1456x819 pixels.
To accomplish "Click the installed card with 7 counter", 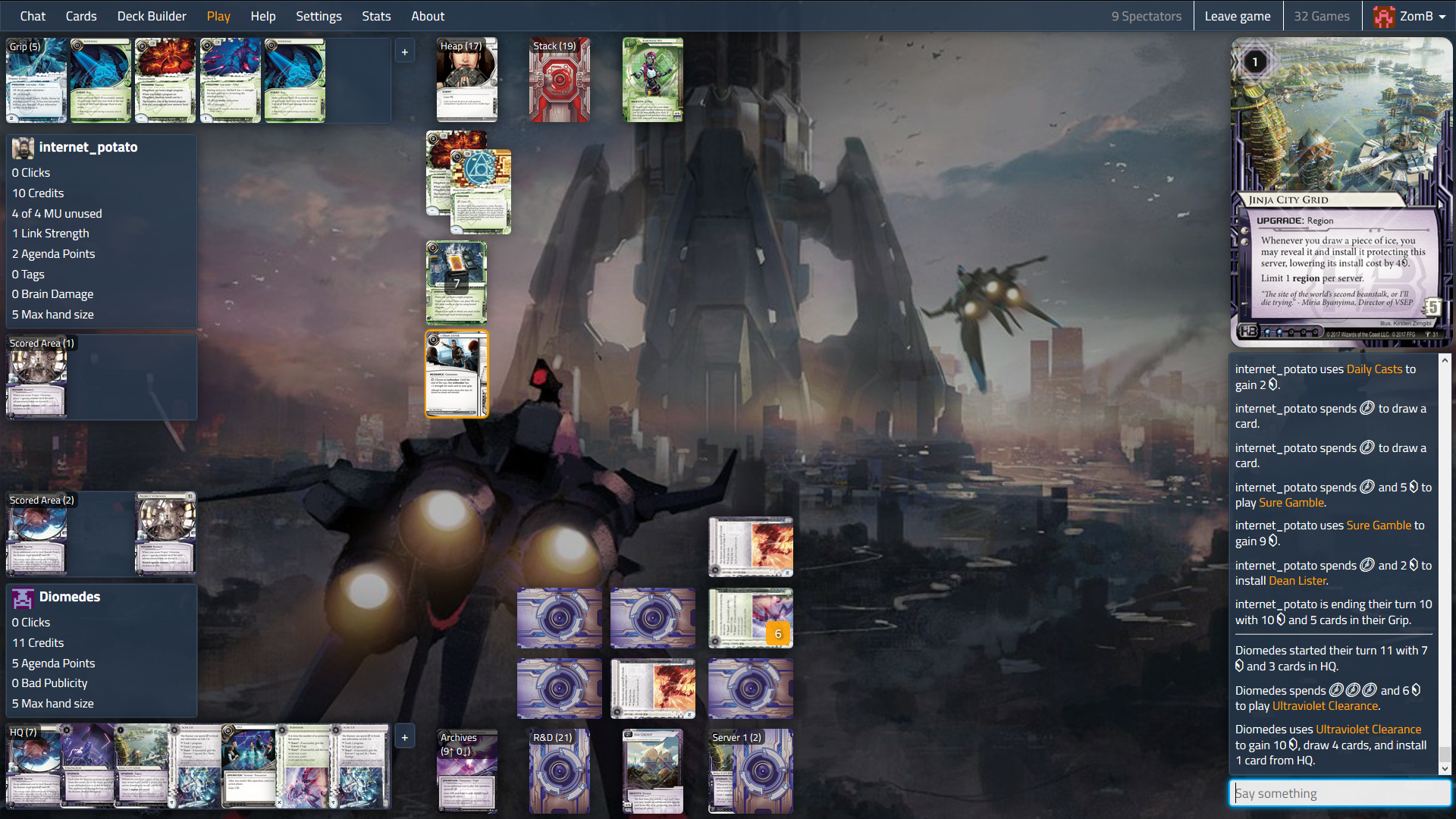I will [457, 283].
